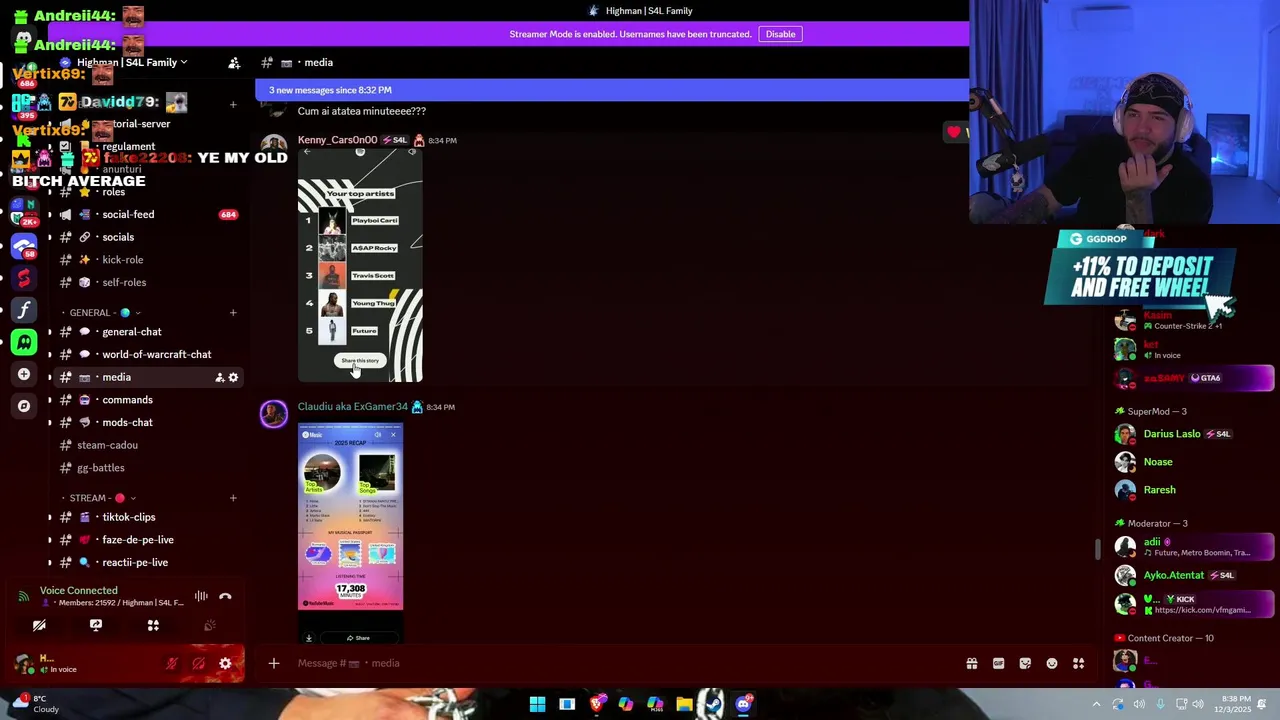Viewport: 1280px width, 720px height.
Task: Open green ghost server icon
Action: [x=24, y=342]
